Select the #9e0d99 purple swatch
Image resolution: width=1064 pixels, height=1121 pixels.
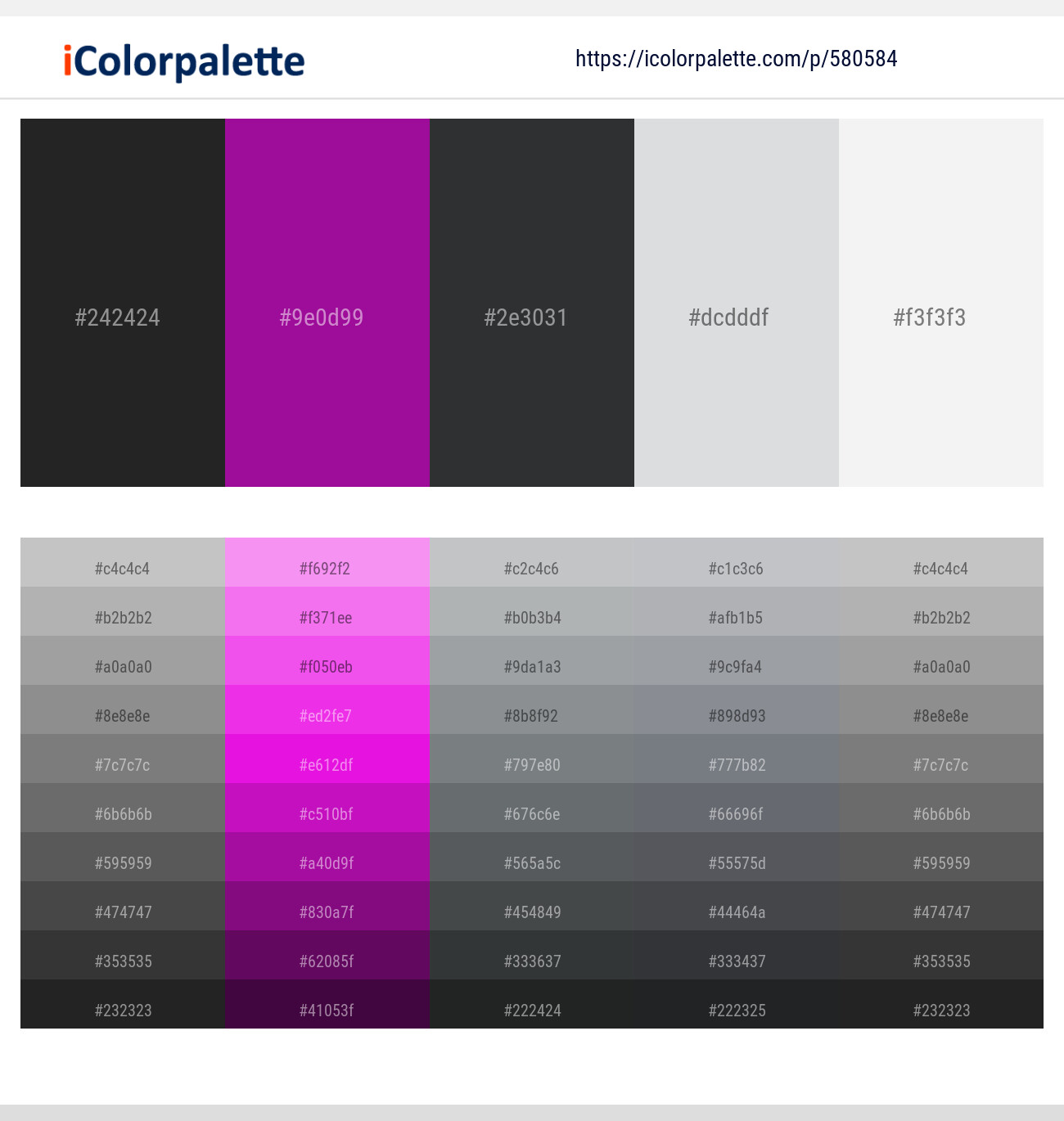pyautogui.click(x=327, y=303)
